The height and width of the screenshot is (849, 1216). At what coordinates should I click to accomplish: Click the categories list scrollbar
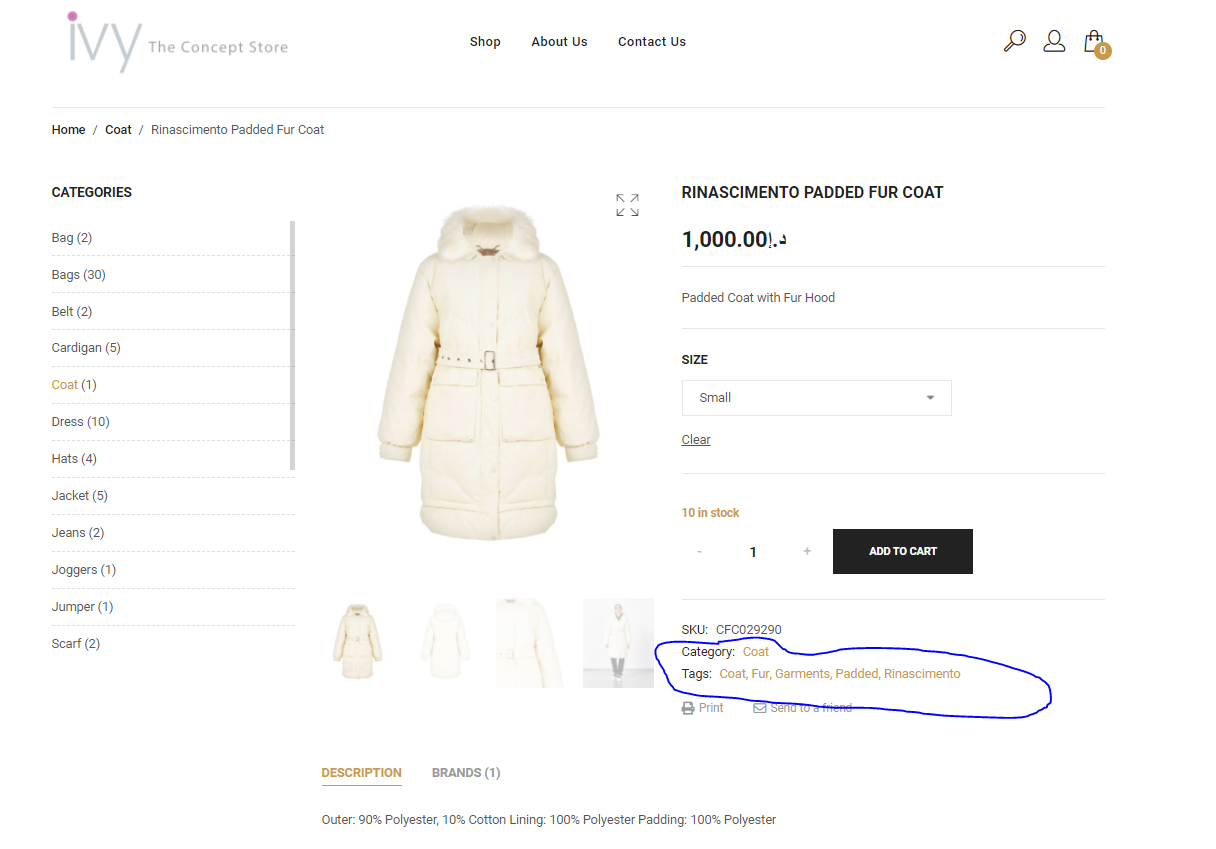click(x=292, y=345)
